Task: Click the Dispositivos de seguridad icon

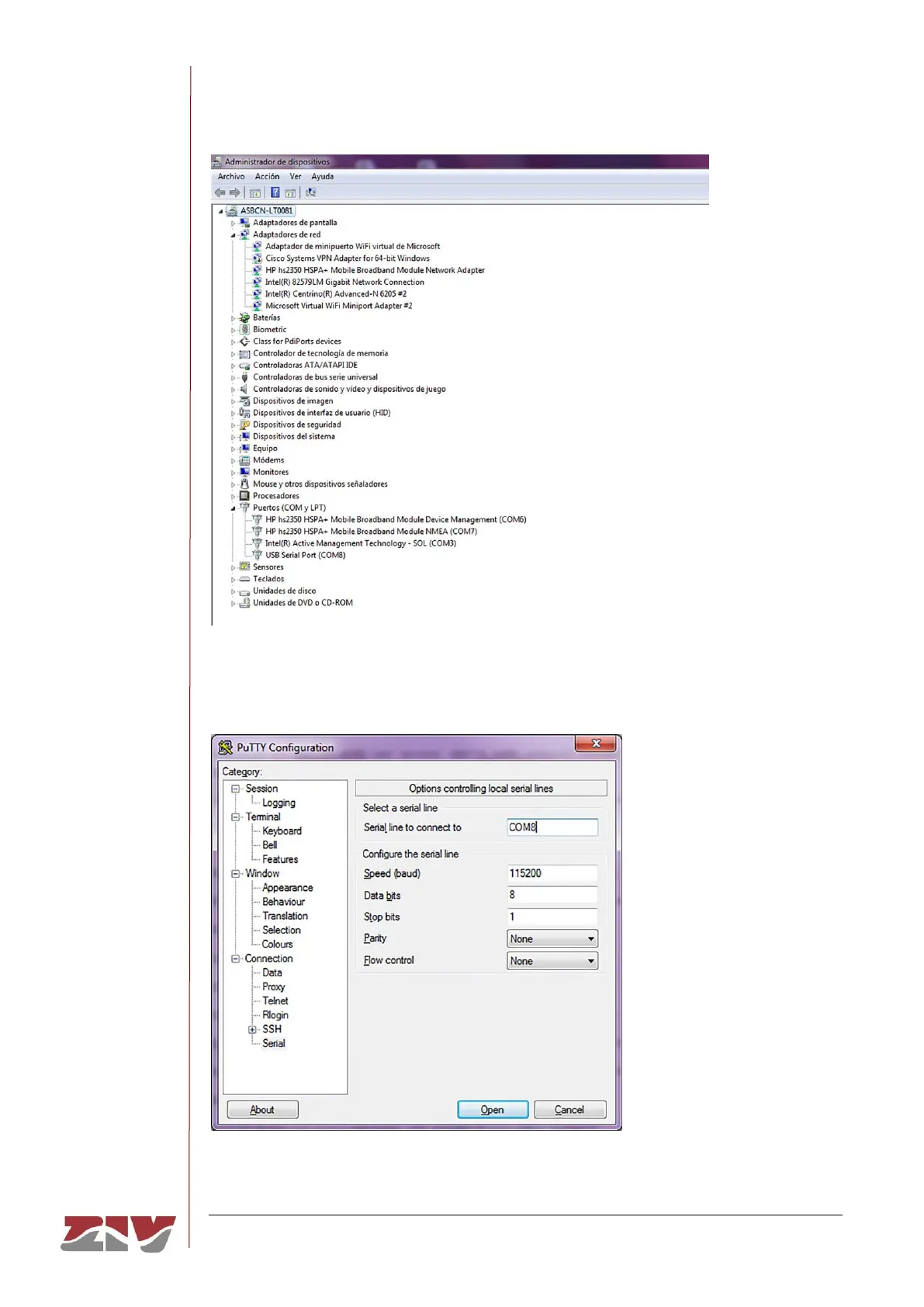Action: tap(244, 425)
